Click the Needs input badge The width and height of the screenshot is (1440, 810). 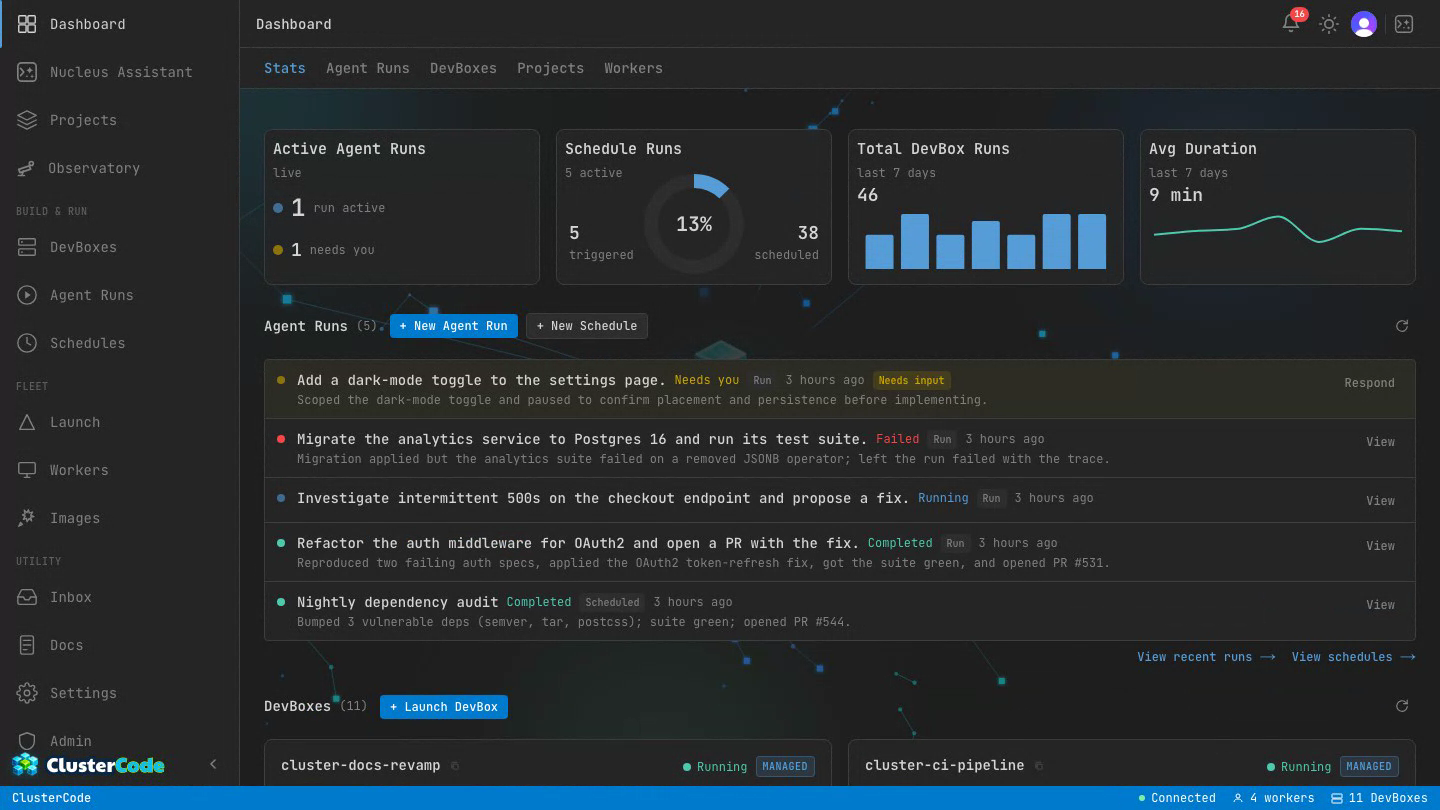911,380
